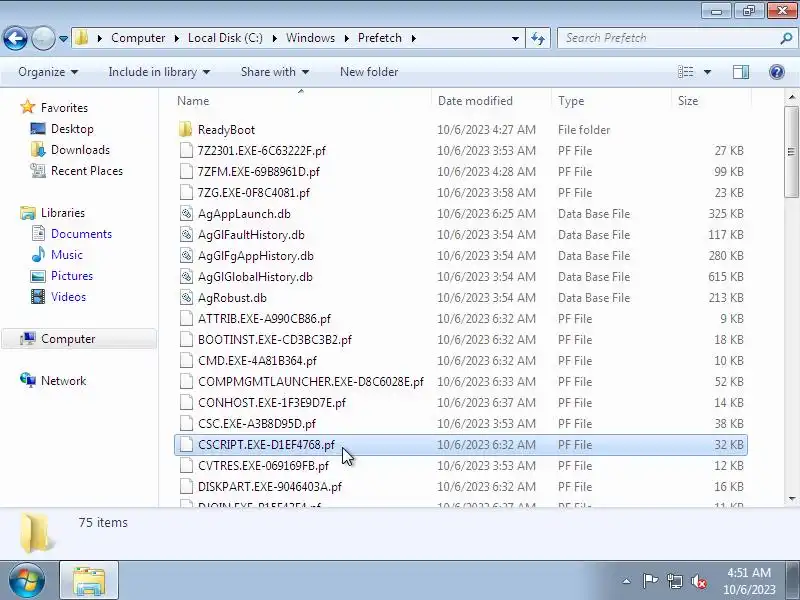Open Documents library
Viewport: 800px width, 600px height.
81,234
